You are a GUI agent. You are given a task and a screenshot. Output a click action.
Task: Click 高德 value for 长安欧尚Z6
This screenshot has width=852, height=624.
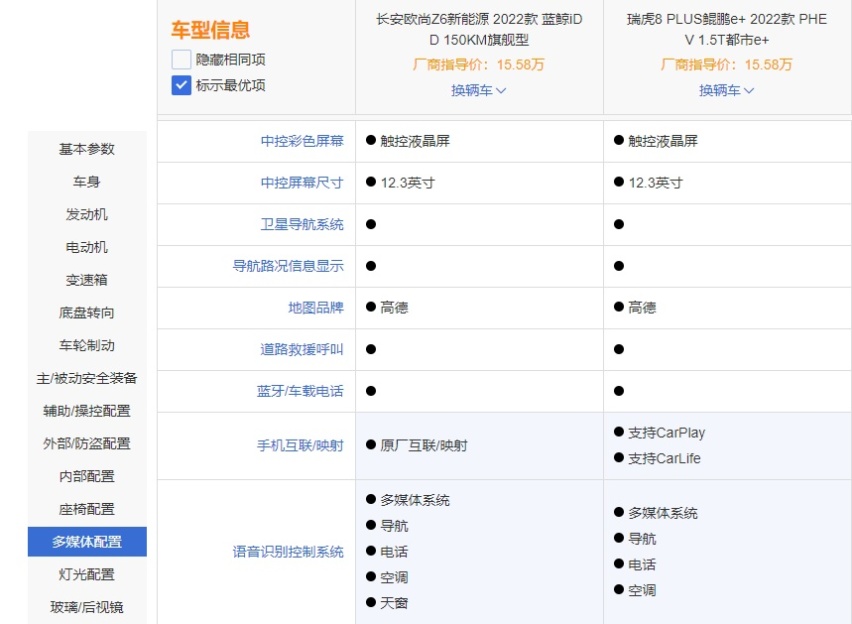point(394,308)
